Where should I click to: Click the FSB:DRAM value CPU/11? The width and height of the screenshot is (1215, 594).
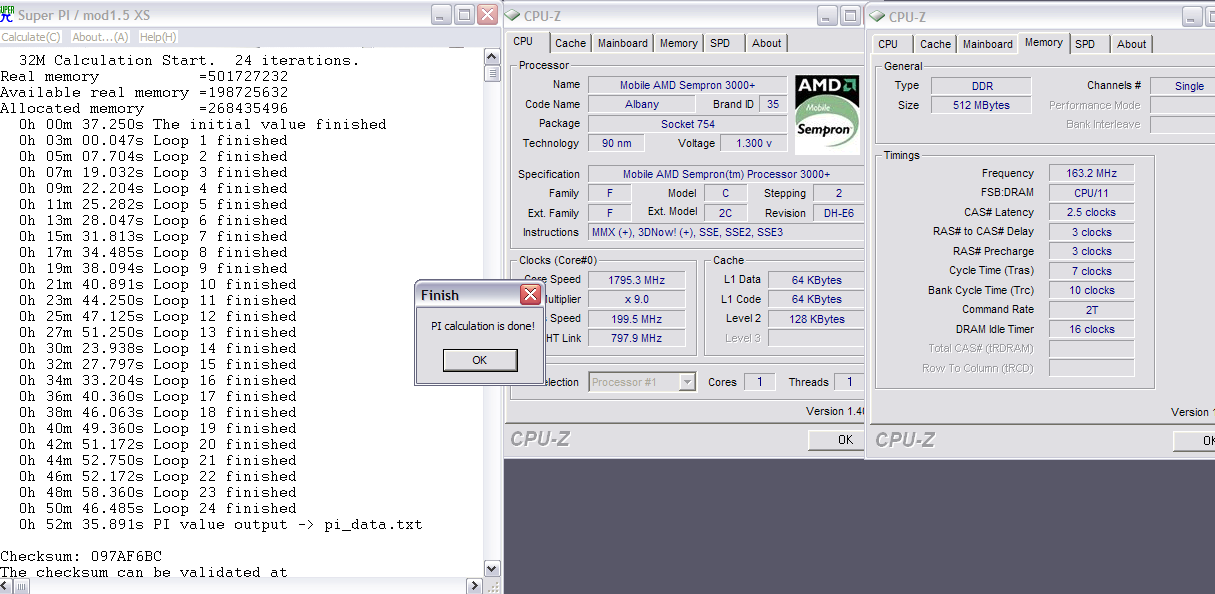(1091, 193)
